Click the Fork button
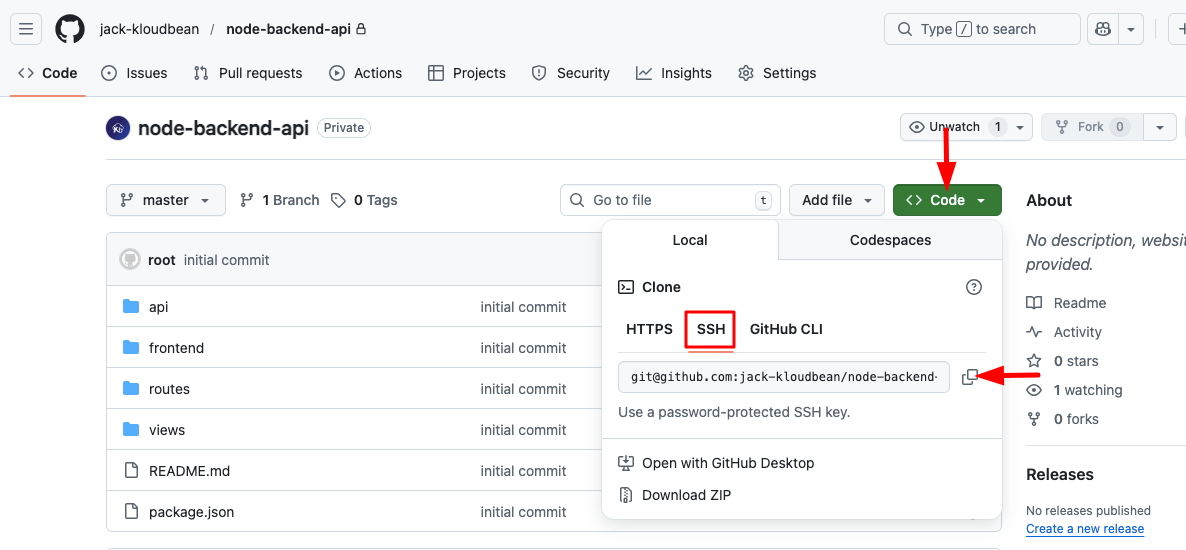 click(1092, 127)
